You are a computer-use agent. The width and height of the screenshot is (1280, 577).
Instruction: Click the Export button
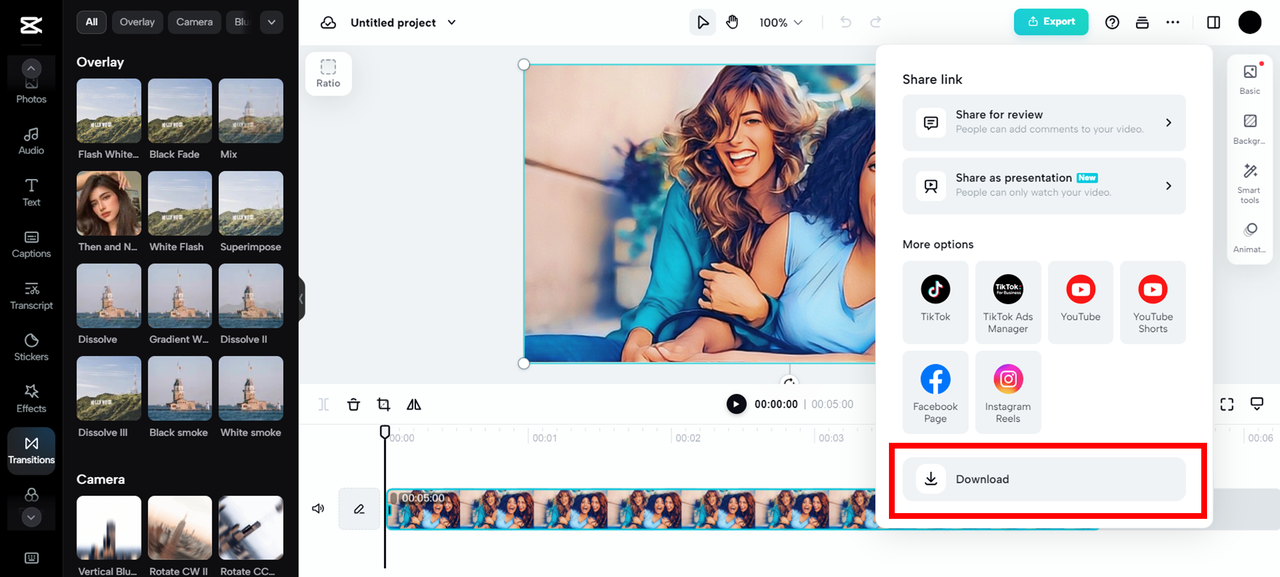pos(1051,21)
